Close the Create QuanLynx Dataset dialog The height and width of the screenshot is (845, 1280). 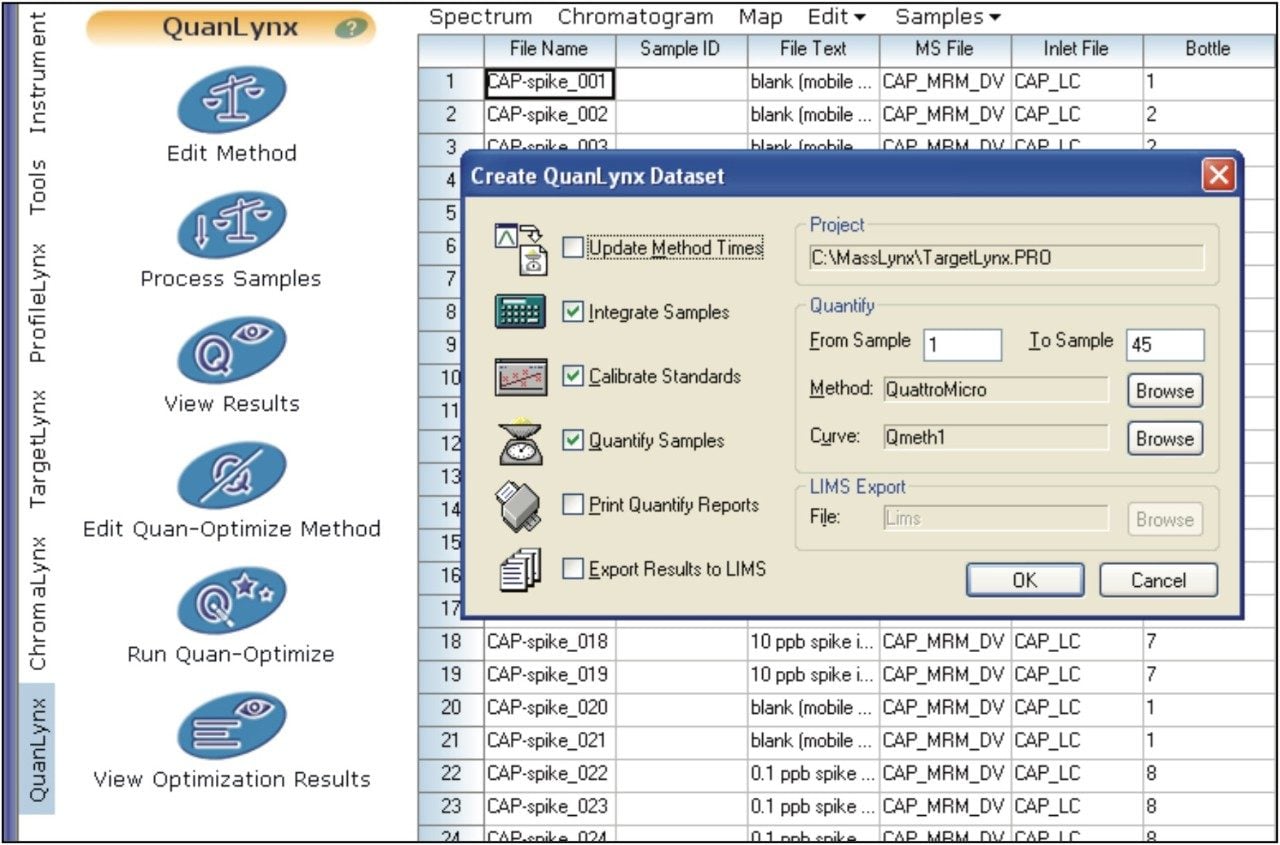[1218, 176]
